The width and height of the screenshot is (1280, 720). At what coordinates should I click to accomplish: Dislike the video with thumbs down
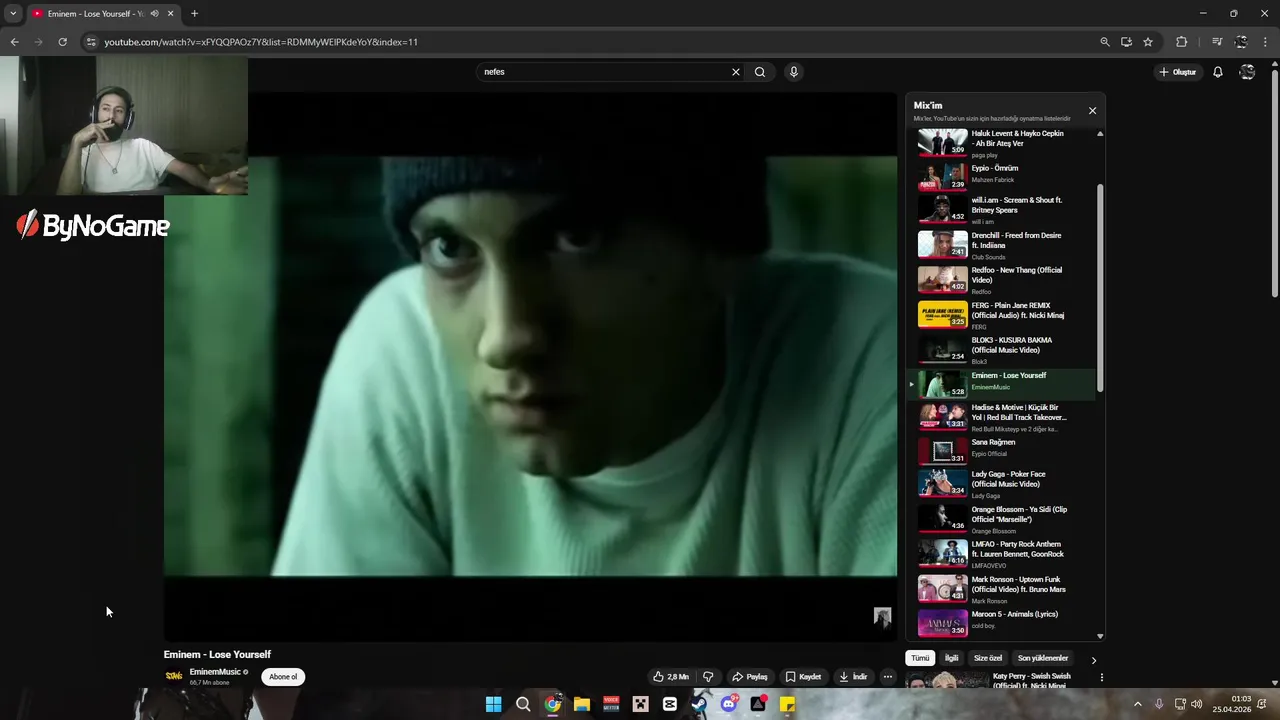point(708,677)
